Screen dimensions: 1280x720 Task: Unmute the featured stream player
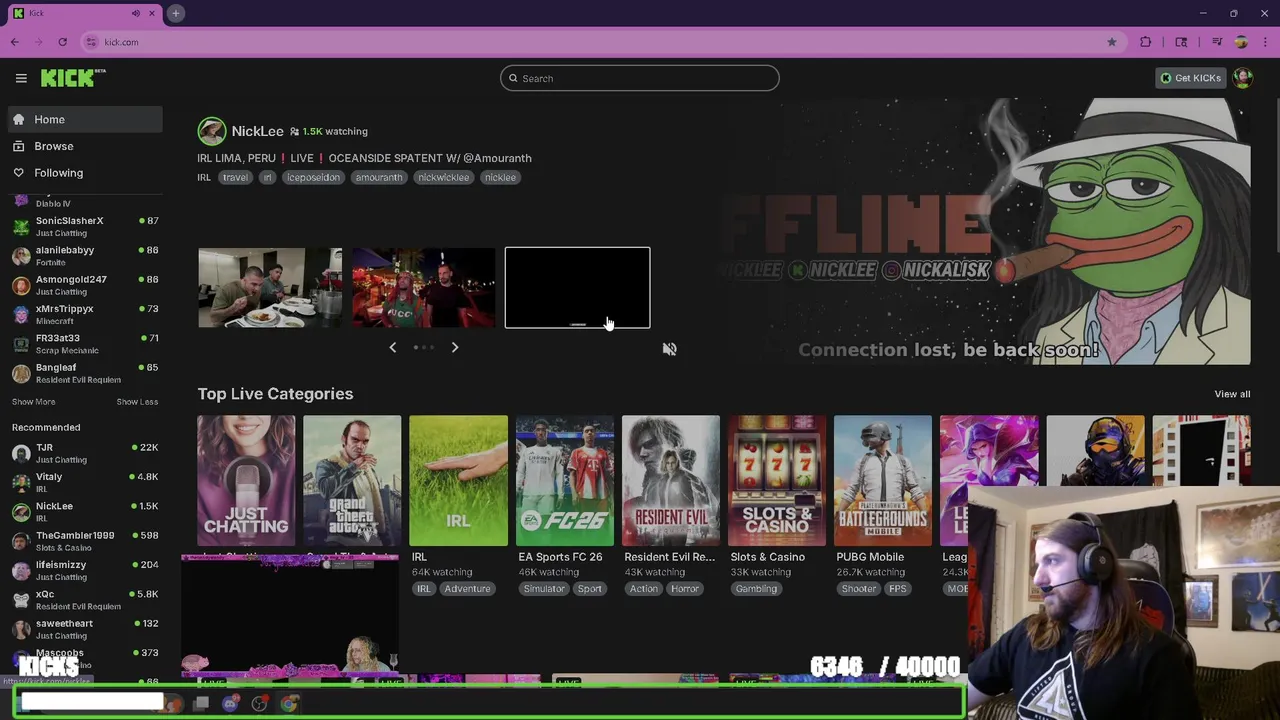(670, 349)
